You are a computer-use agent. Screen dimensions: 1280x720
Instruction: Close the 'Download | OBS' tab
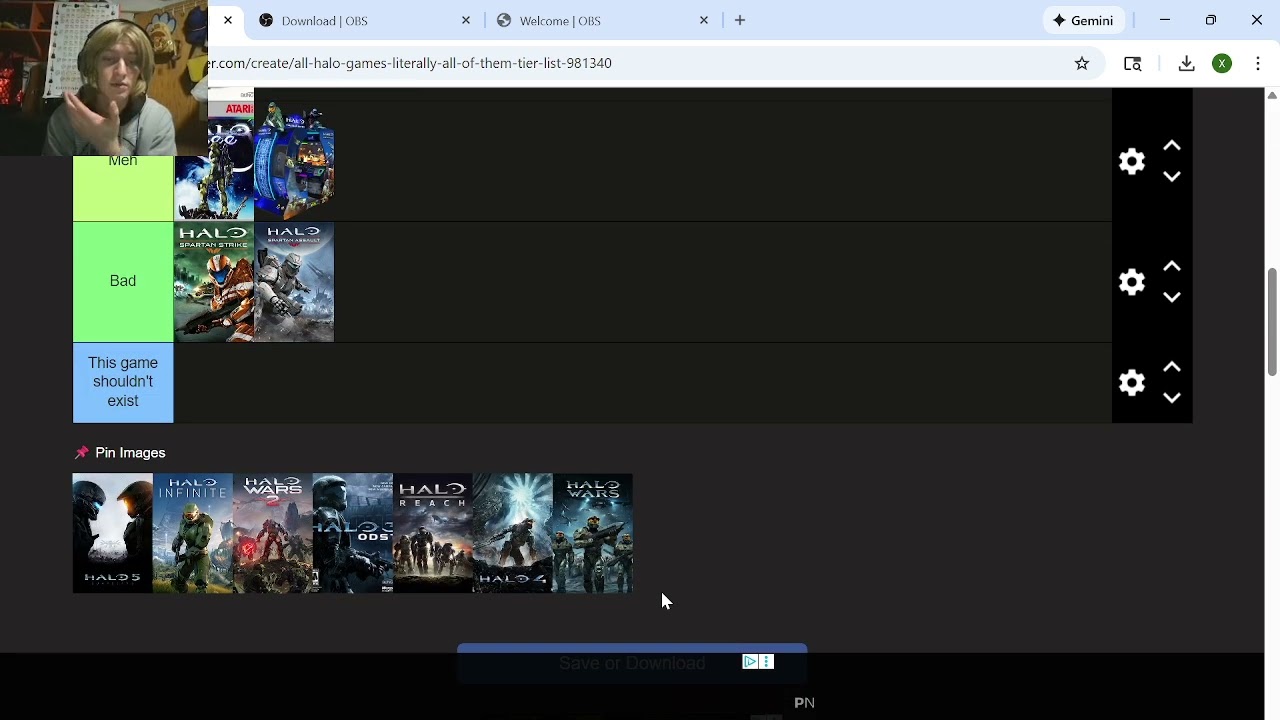point(466,20)
